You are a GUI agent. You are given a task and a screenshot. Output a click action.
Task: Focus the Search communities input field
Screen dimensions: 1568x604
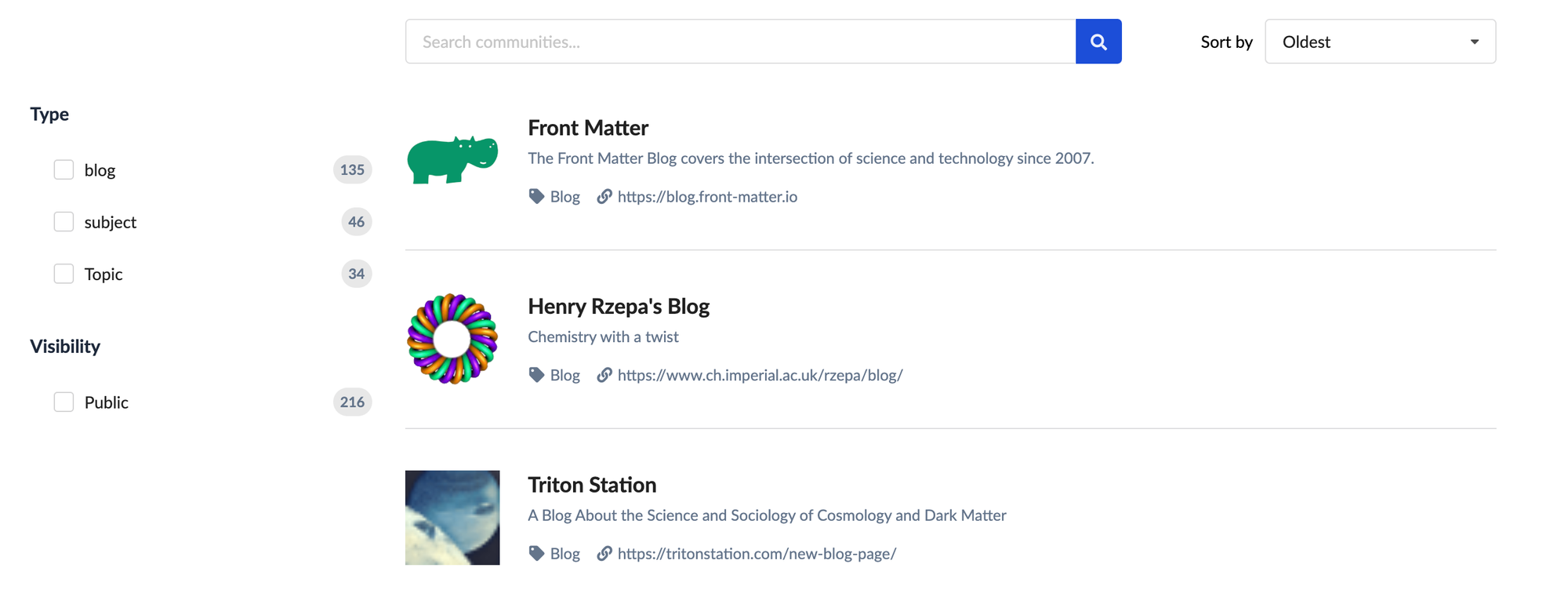tap(740, 42)
